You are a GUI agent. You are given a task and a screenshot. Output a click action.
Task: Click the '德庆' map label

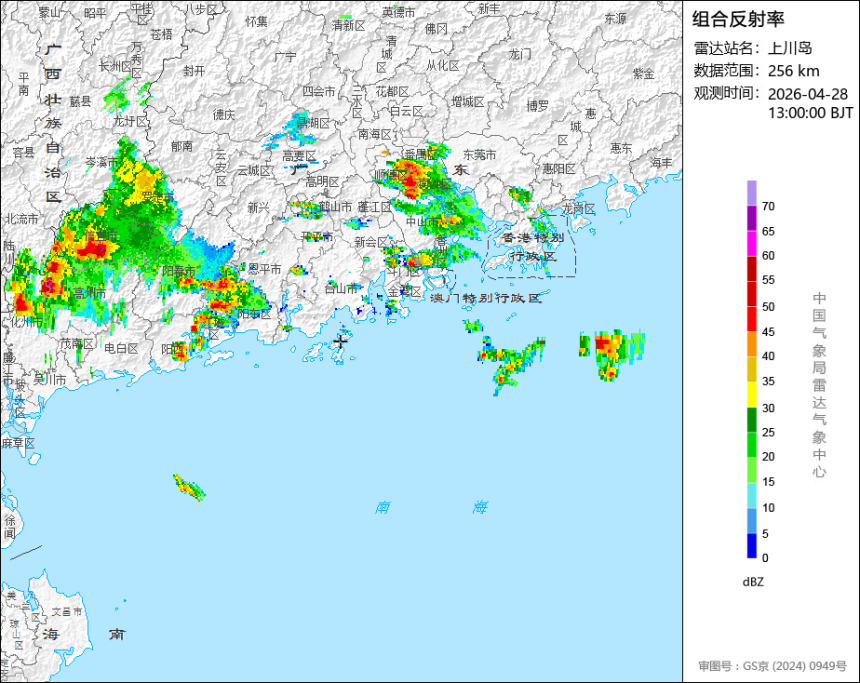223,114
